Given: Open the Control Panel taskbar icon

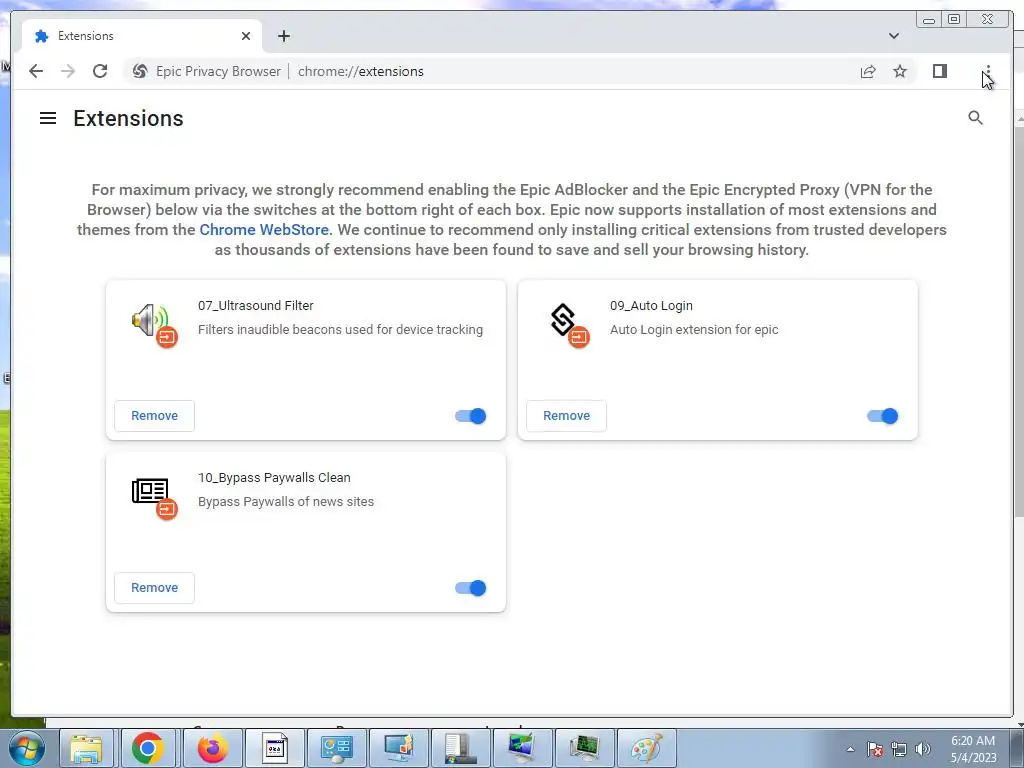Looking at the screenshot, I should point(336,748).
